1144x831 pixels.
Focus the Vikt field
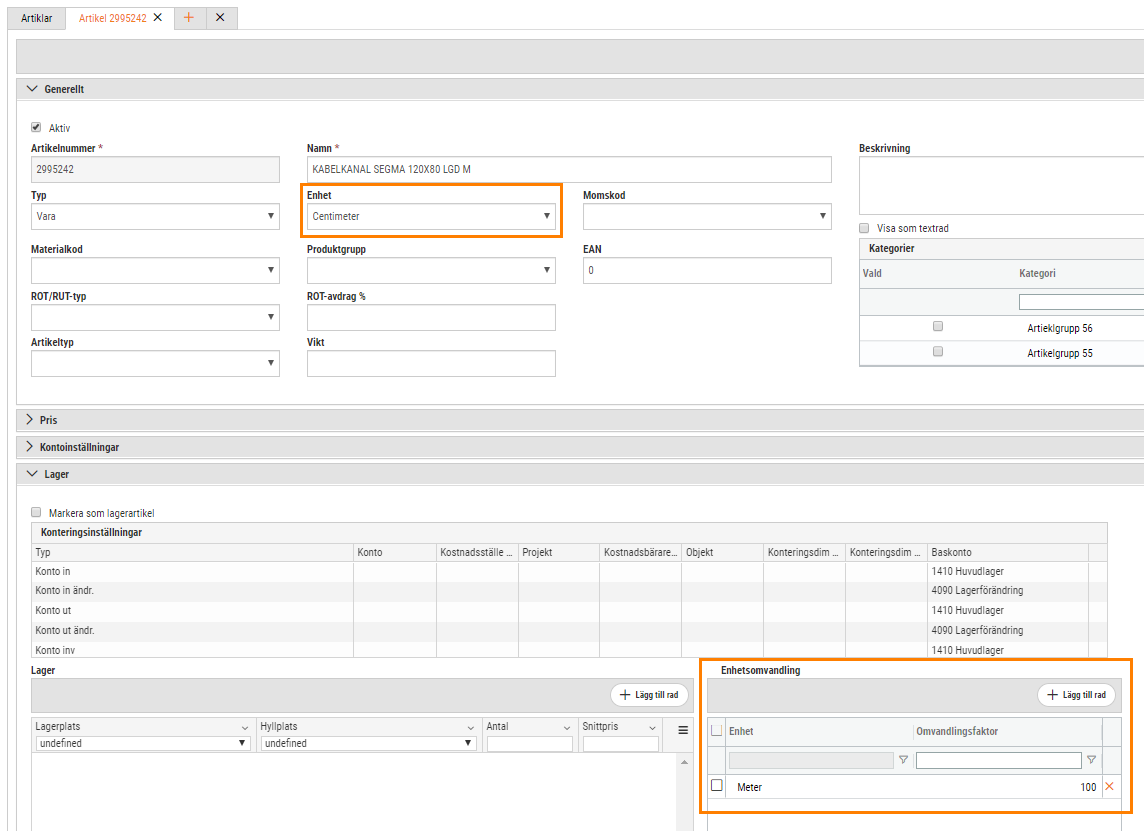(x=431, y=363)
